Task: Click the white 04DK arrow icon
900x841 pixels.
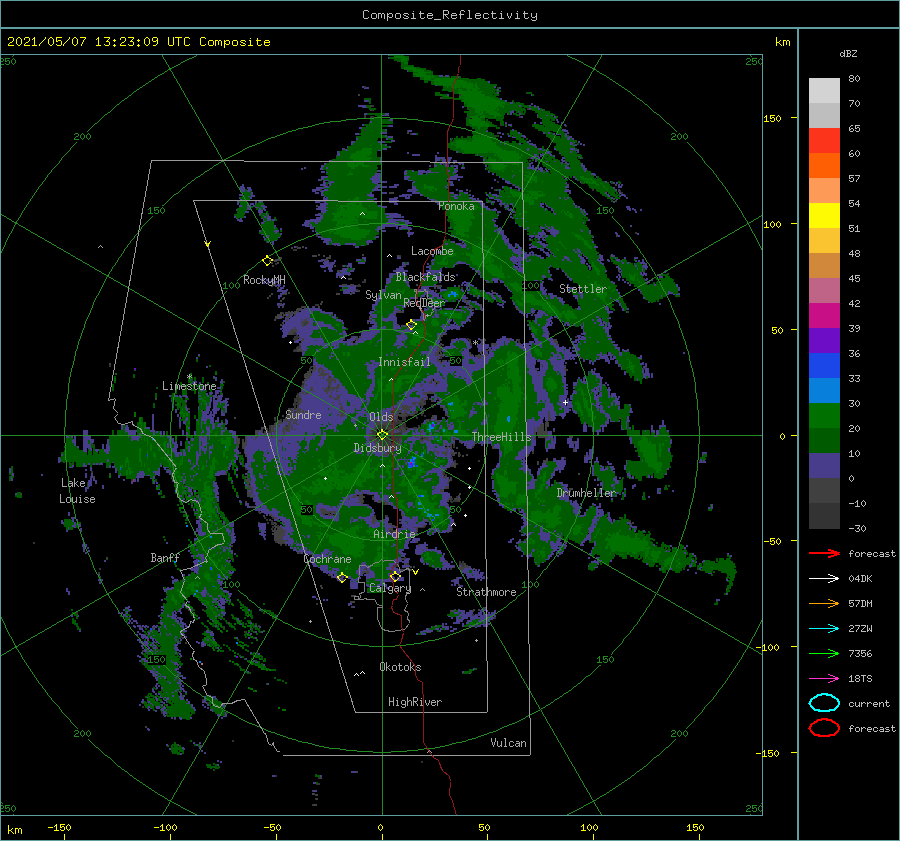Action: [x=824, y=578]
